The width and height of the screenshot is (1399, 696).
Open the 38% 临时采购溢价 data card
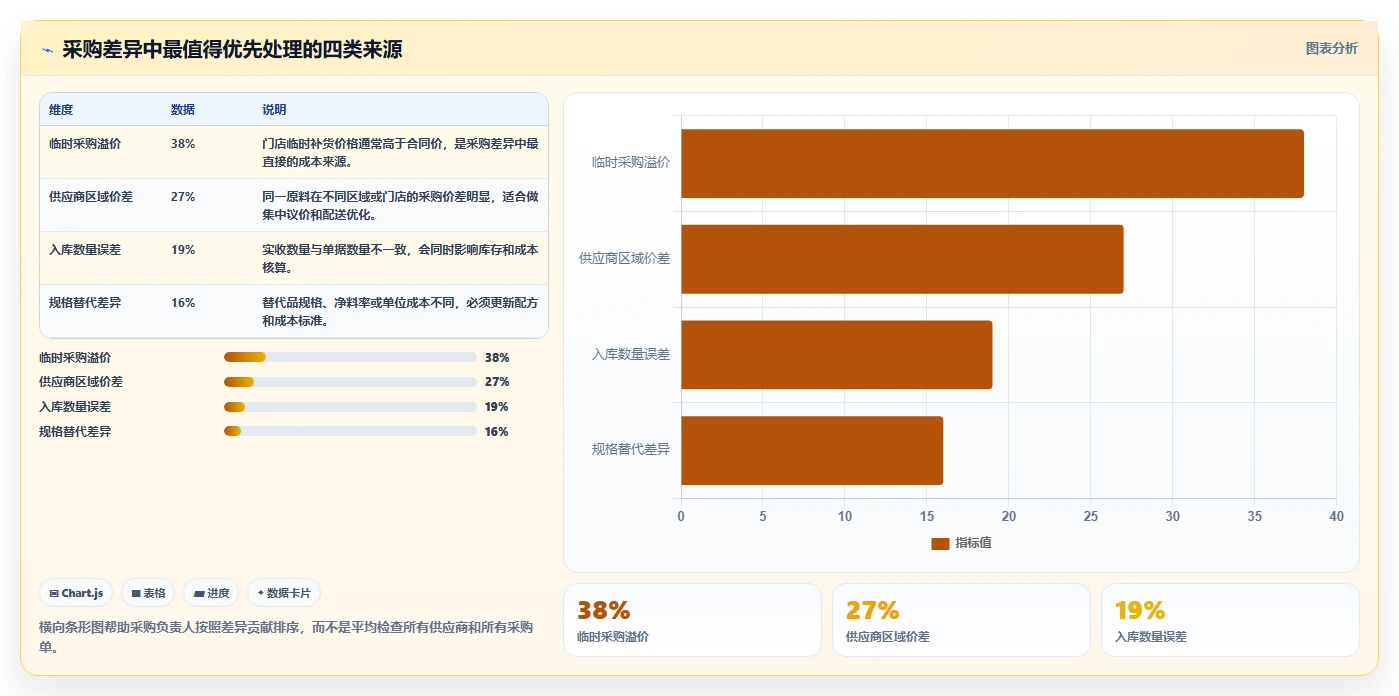[692, 620]
